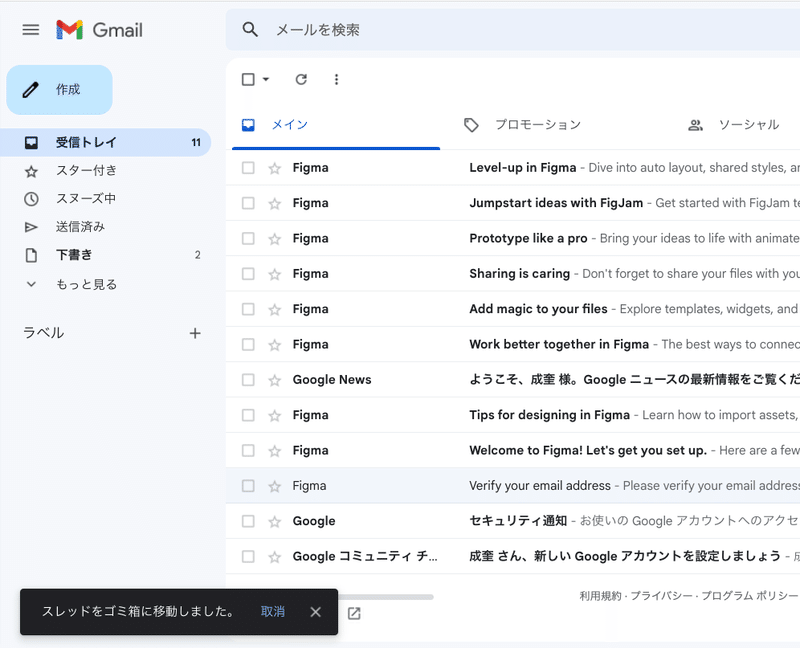This screenshot has height=648, width=800.
Task: Select the Level-up in Figma email checkbox
Action: tap(248, 168)
